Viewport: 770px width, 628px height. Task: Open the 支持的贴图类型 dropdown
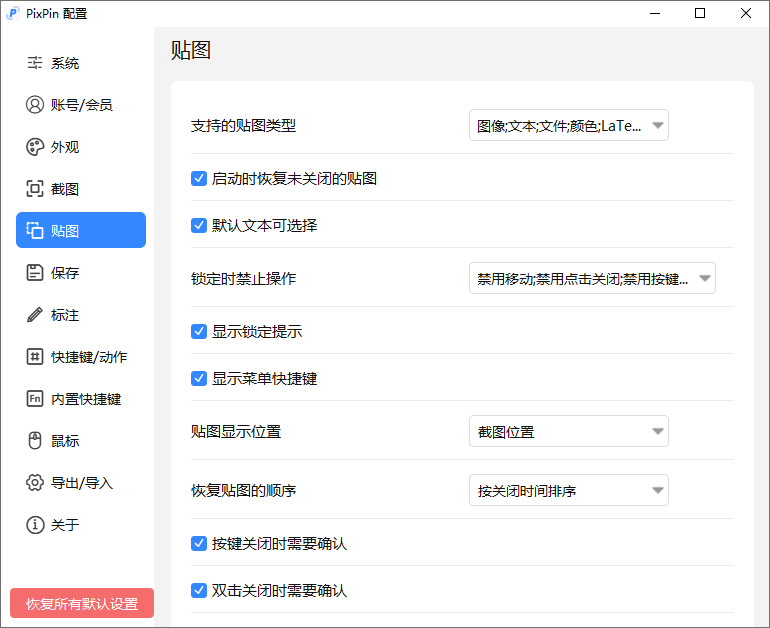(x=569, y=125)
